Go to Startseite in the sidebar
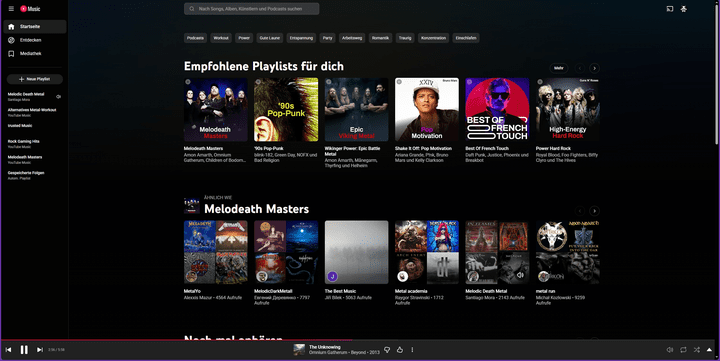 (35, 27)
